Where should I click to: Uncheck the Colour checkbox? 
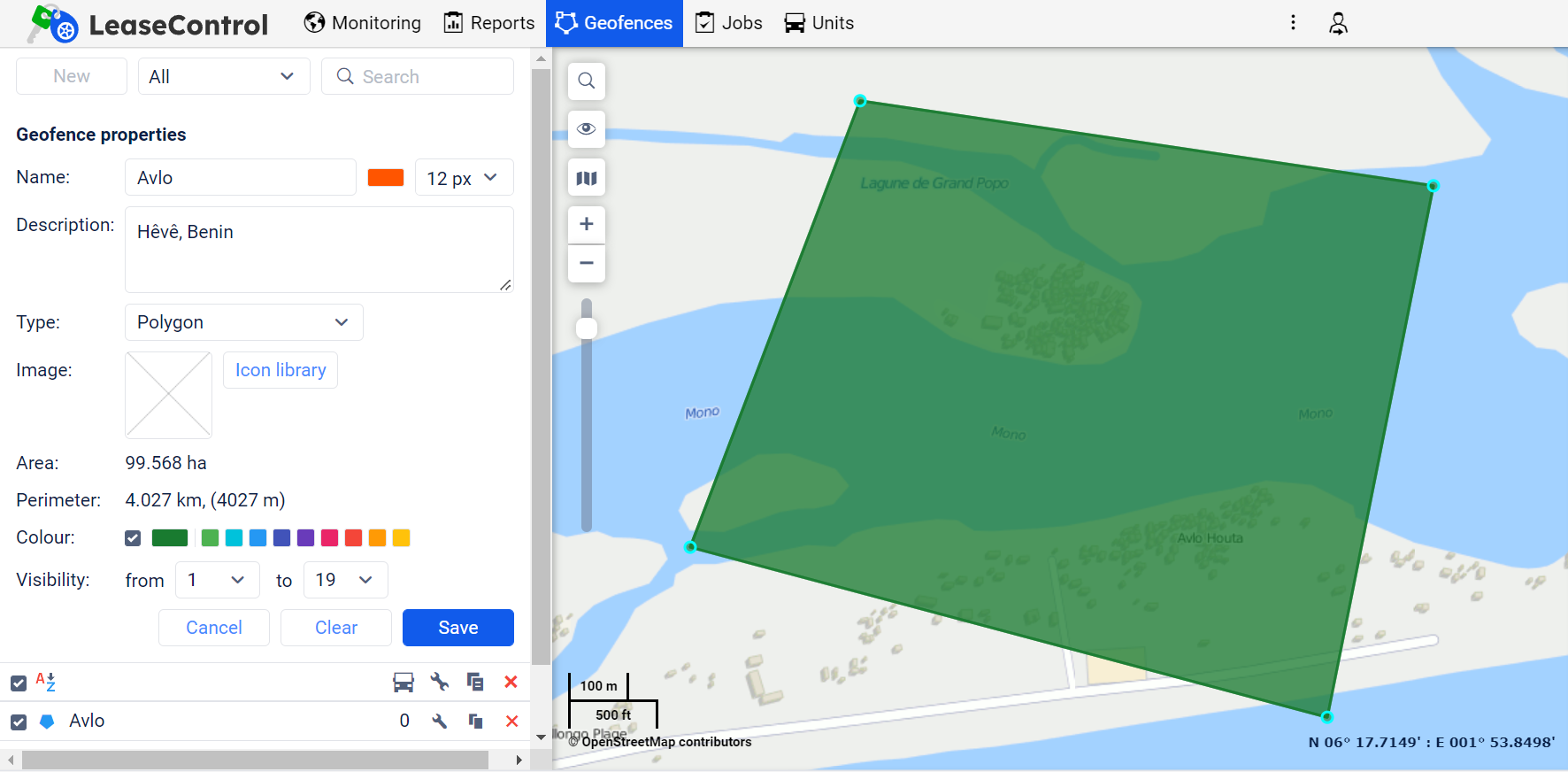(x=133, y=538)
